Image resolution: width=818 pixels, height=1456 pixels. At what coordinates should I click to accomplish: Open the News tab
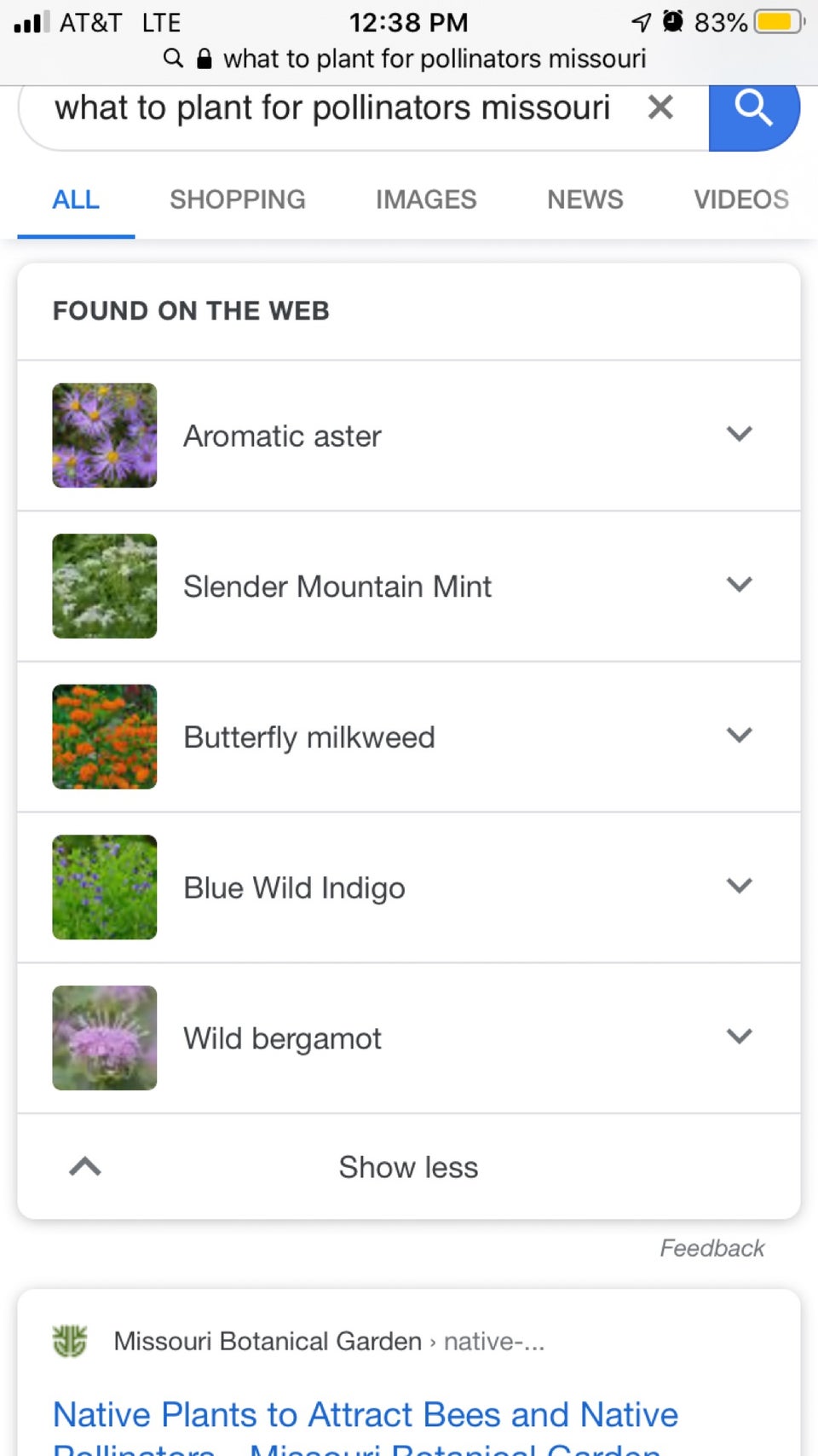585,199
